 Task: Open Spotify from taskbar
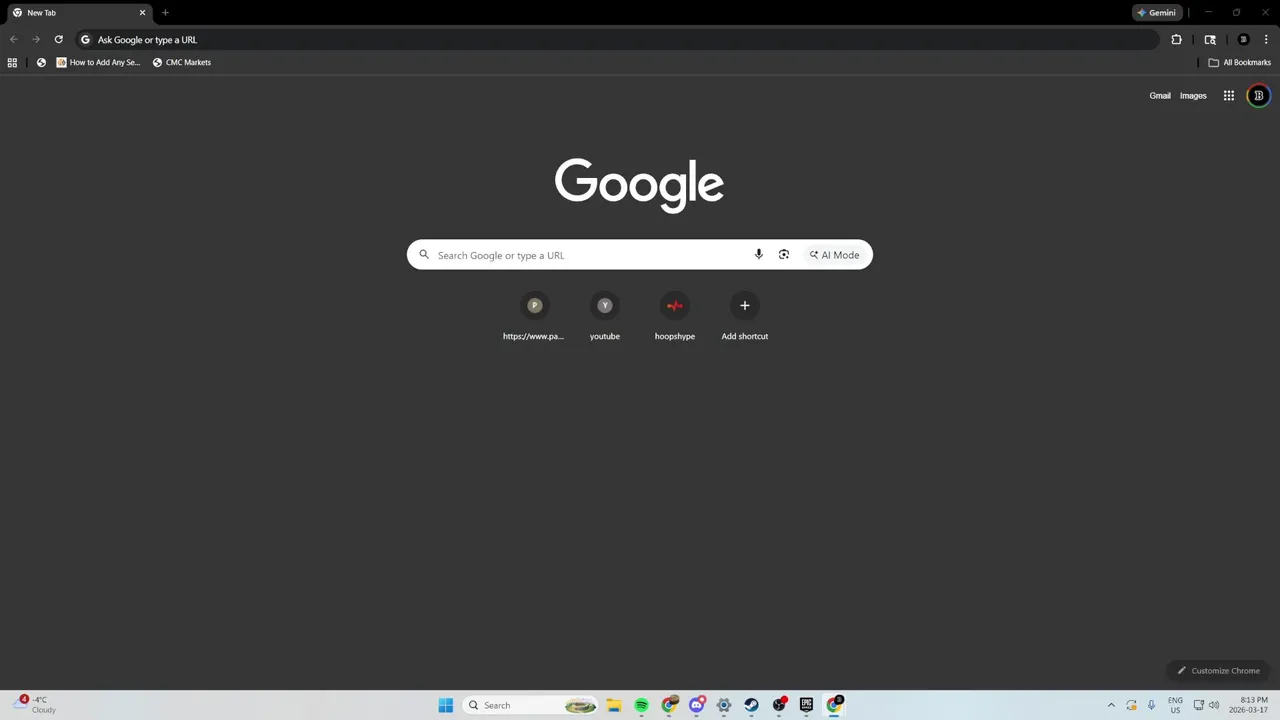(x=641, y=705)
